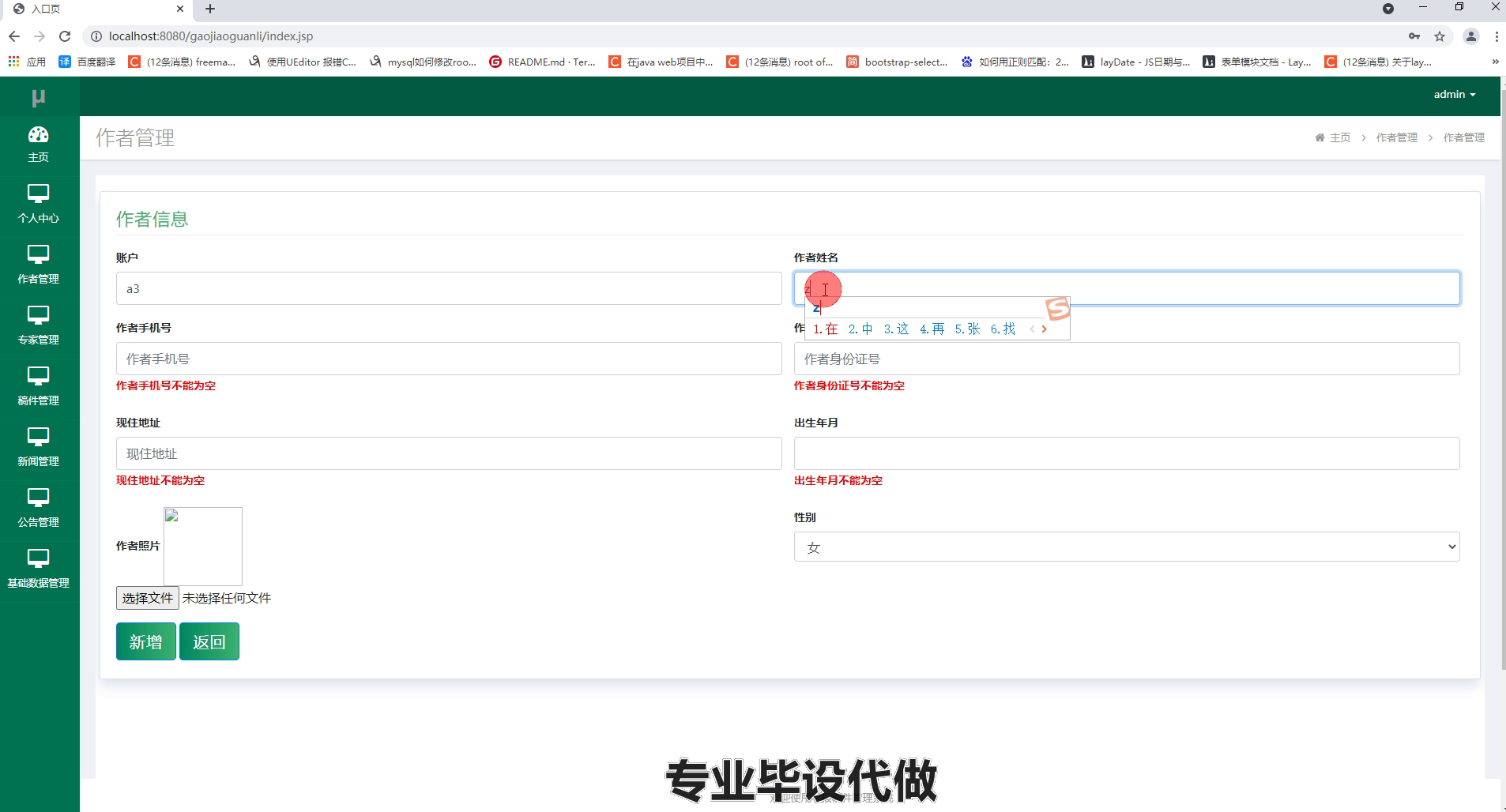This screenshot has height=812, width=1506.
Task: Click the 选择文件 upload button
Action: (148, 598)
